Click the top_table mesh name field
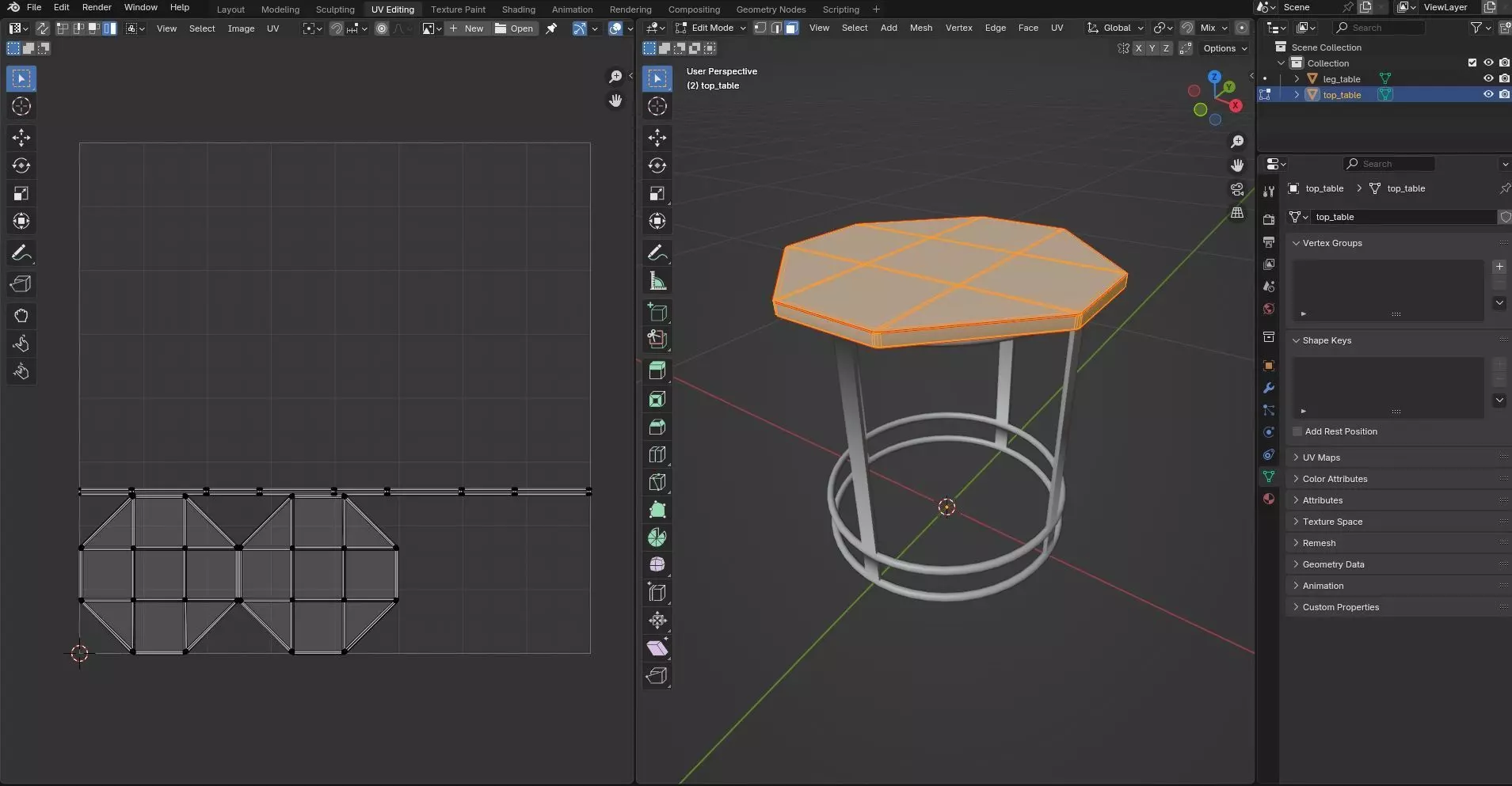The image size is (1512, 786). coord(1403,217)
